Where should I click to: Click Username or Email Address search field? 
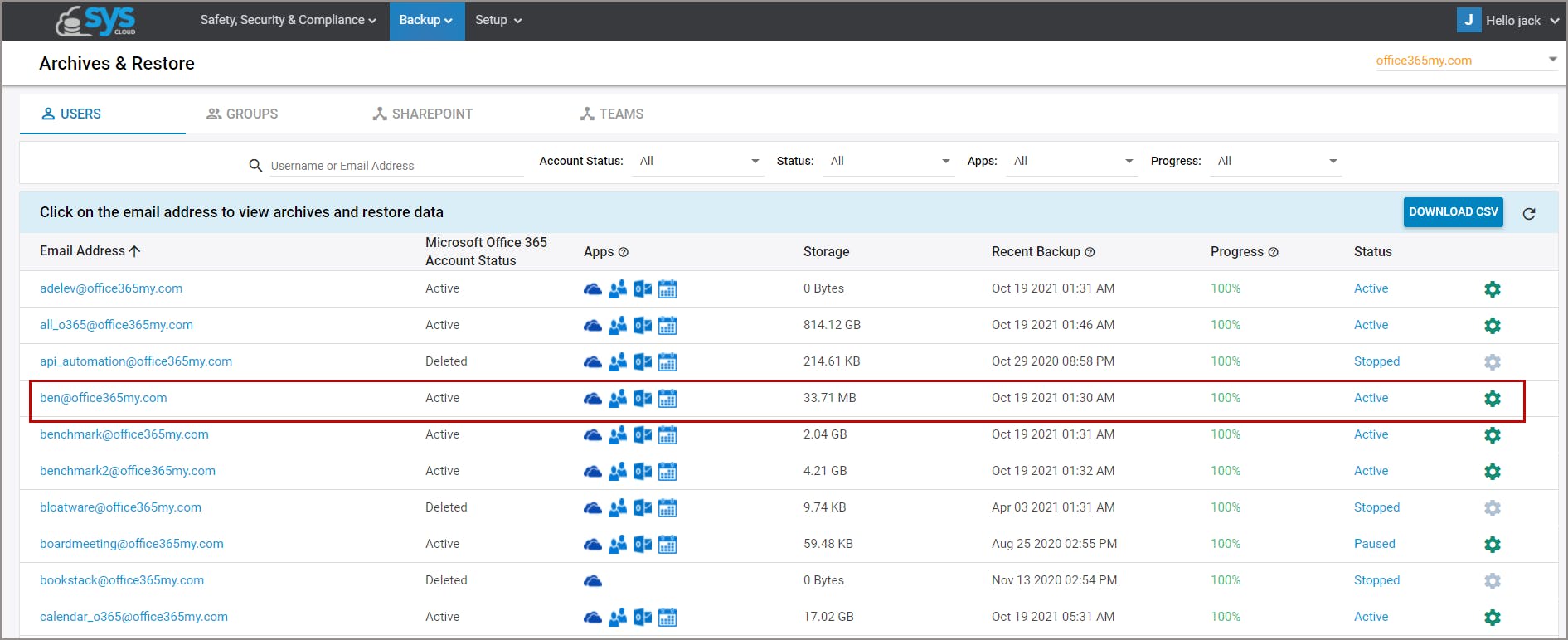pyautogui.click(x=396, y=166)
